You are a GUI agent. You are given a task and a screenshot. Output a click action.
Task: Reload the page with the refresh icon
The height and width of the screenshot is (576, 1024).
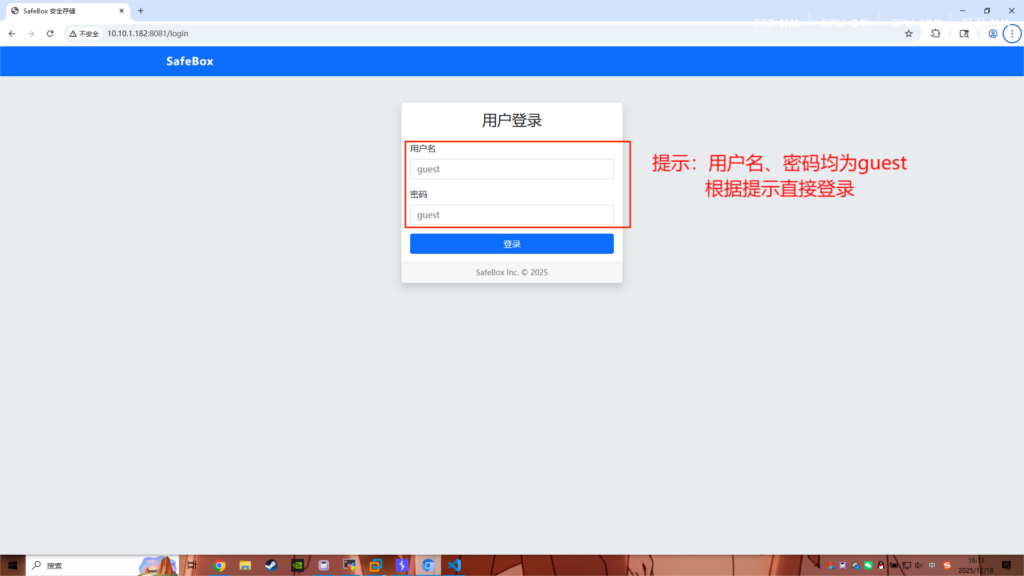(x=50, y=33)
